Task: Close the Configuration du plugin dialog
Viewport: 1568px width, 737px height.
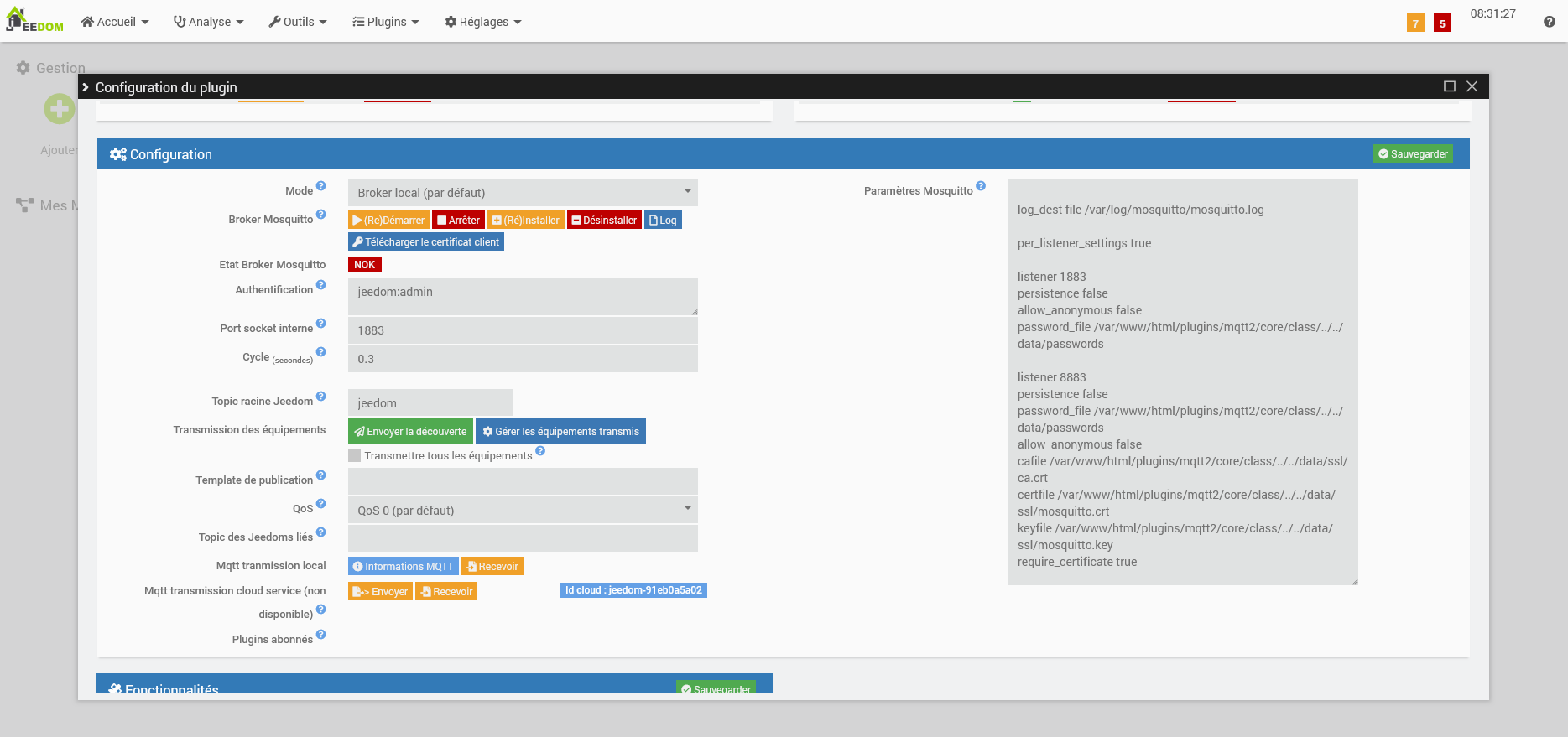Action: (x=1472, y=86)
